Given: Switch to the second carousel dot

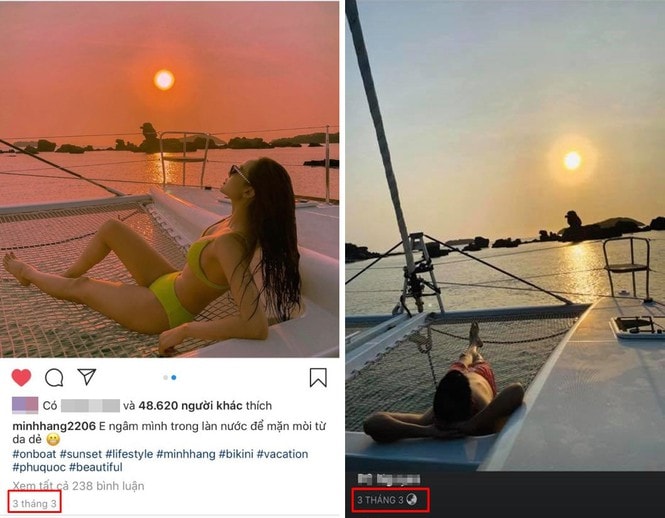Looking at the screenshot, I should pyautogui.click(x=174, y=377).
